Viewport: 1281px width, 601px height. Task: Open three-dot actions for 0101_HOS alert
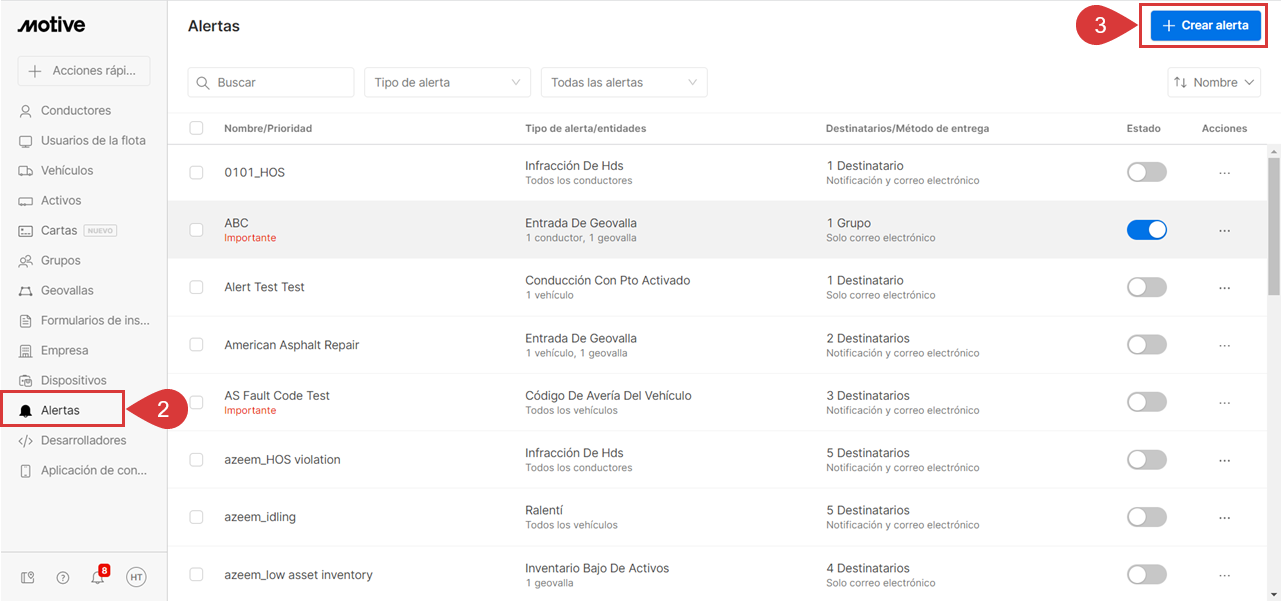click(x=1224, y=173)
